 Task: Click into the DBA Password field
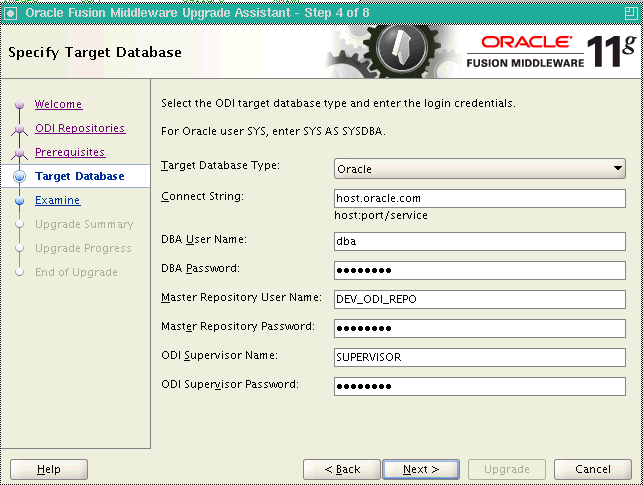(480, 270)
